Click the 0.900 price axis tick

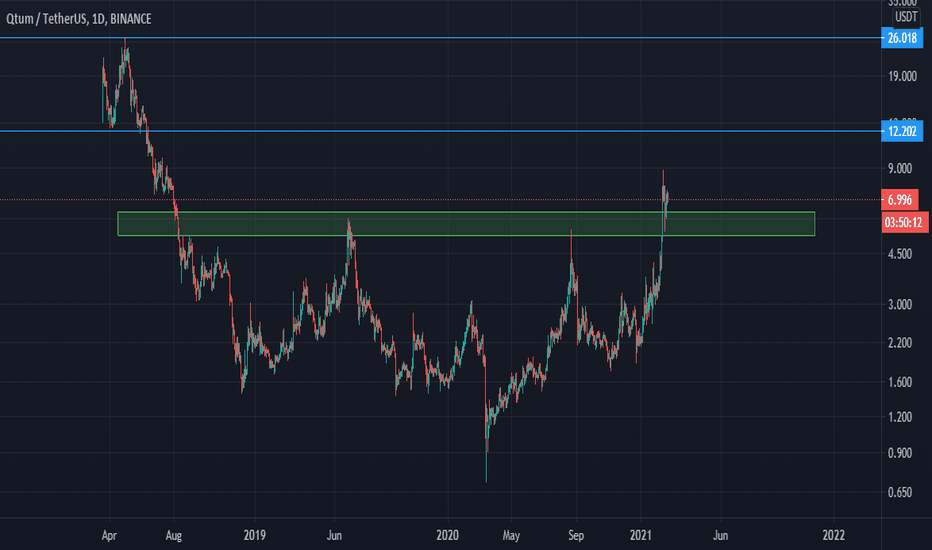900,453
